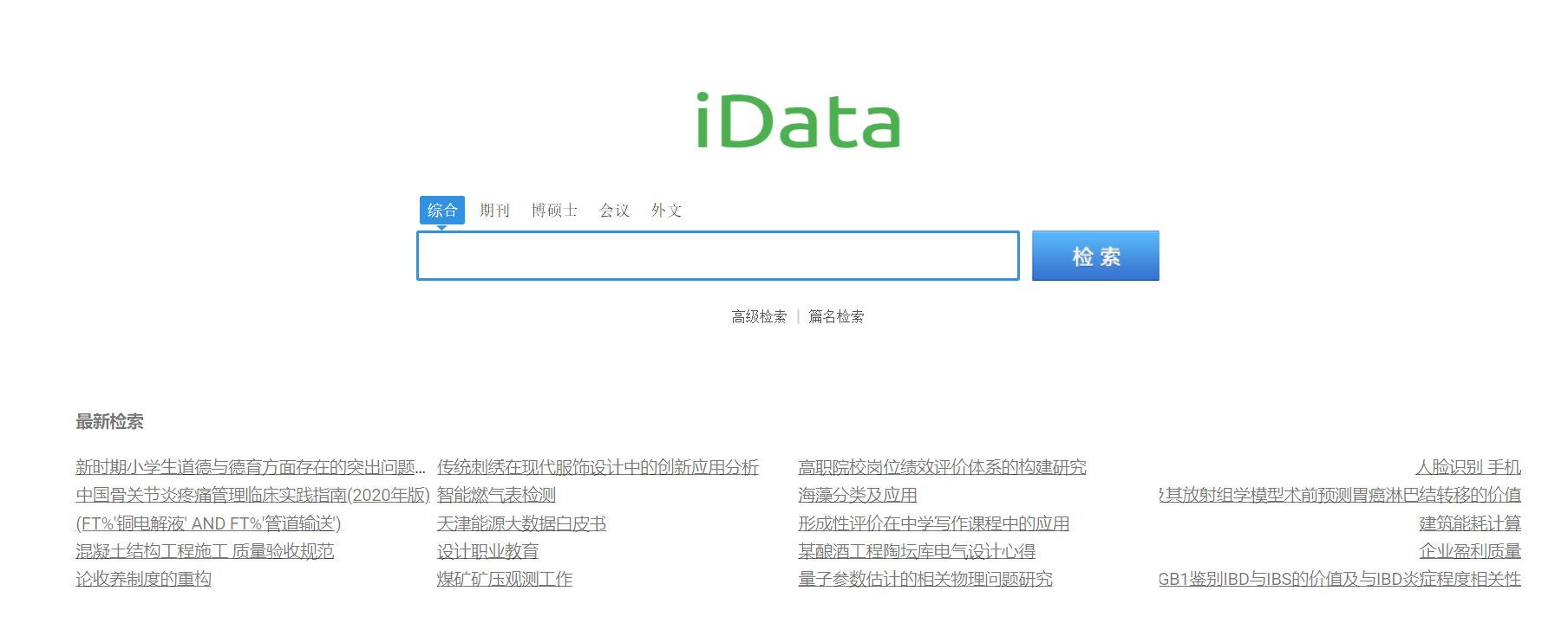Open link 传统刺绣在现代服饰设计中的创新应用分析

598,468
